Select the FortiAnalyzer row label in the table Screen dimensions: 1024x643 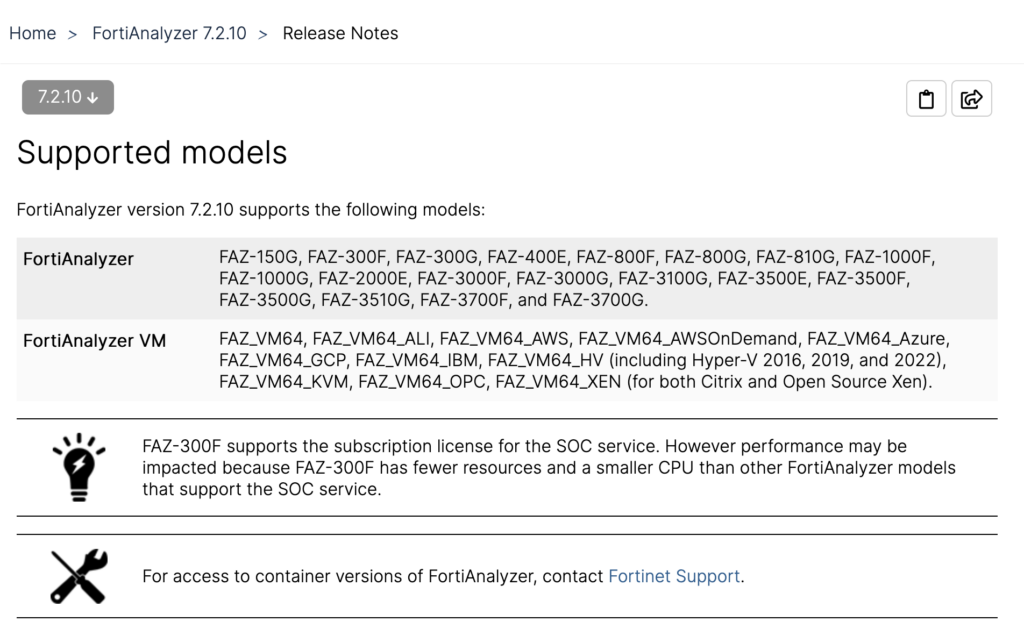click(78, 258)
